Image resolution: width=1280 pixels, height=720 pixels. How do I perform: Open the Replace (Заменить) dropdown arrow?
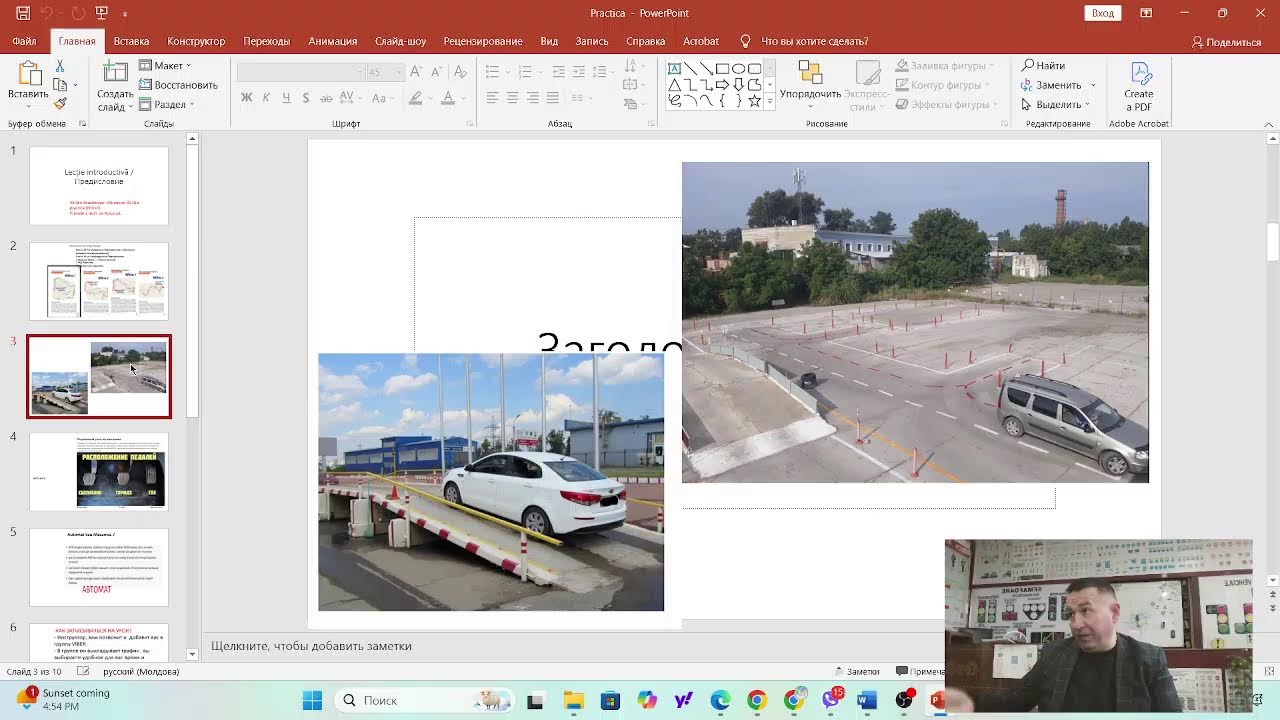click(1093, 85)
